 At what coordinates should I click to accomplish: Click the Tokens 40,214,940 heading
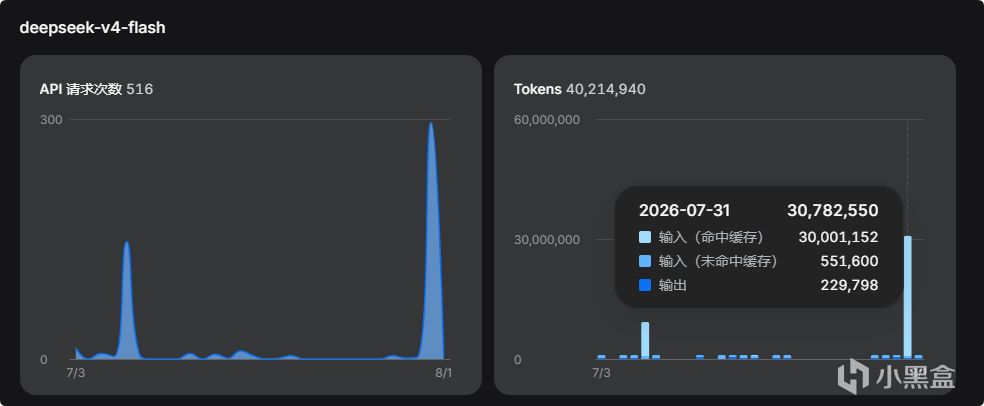point(579,89)
